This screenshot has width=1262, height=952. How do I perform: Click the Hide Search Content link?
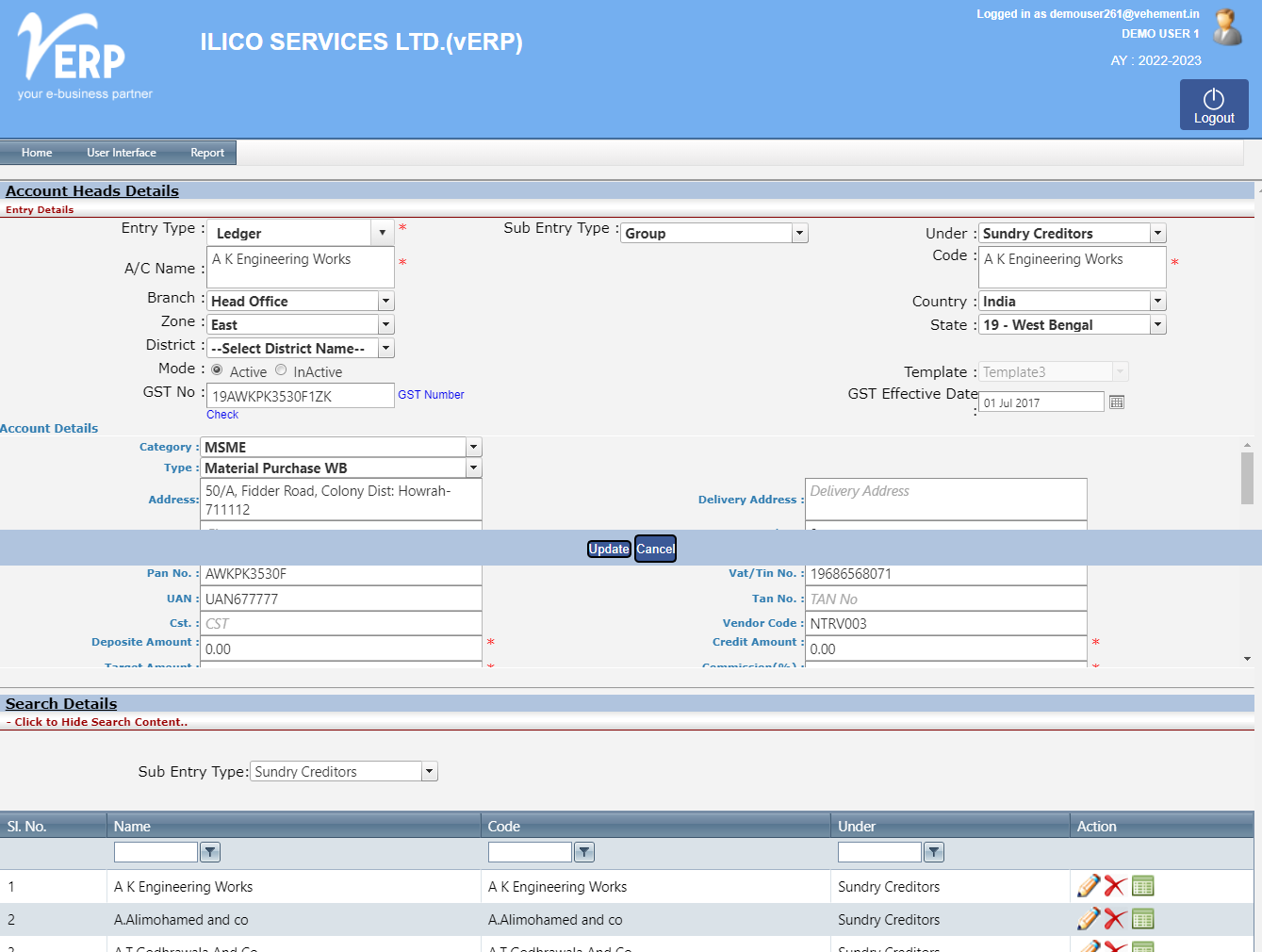(x=97, y=722)
